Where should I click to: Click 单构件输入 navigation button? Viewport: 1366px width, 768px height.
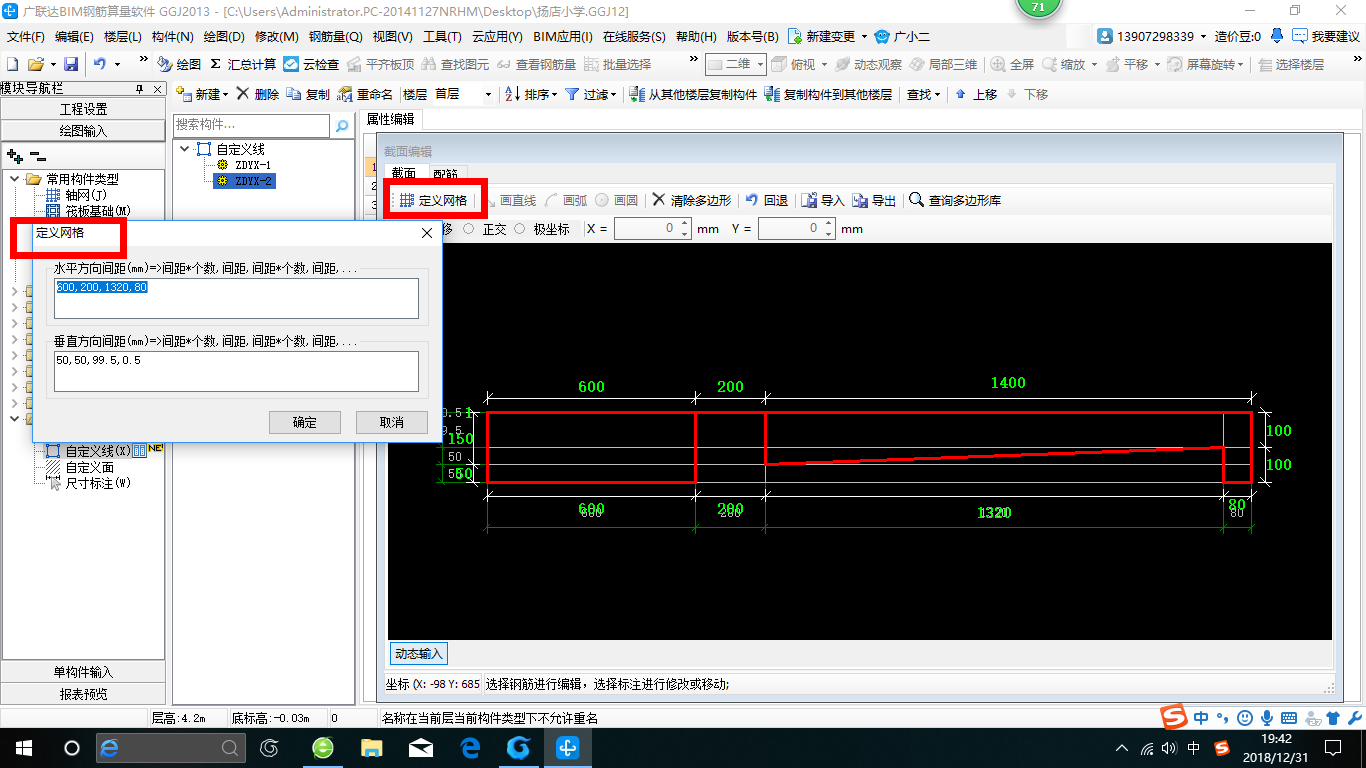[x=84, y=672]
